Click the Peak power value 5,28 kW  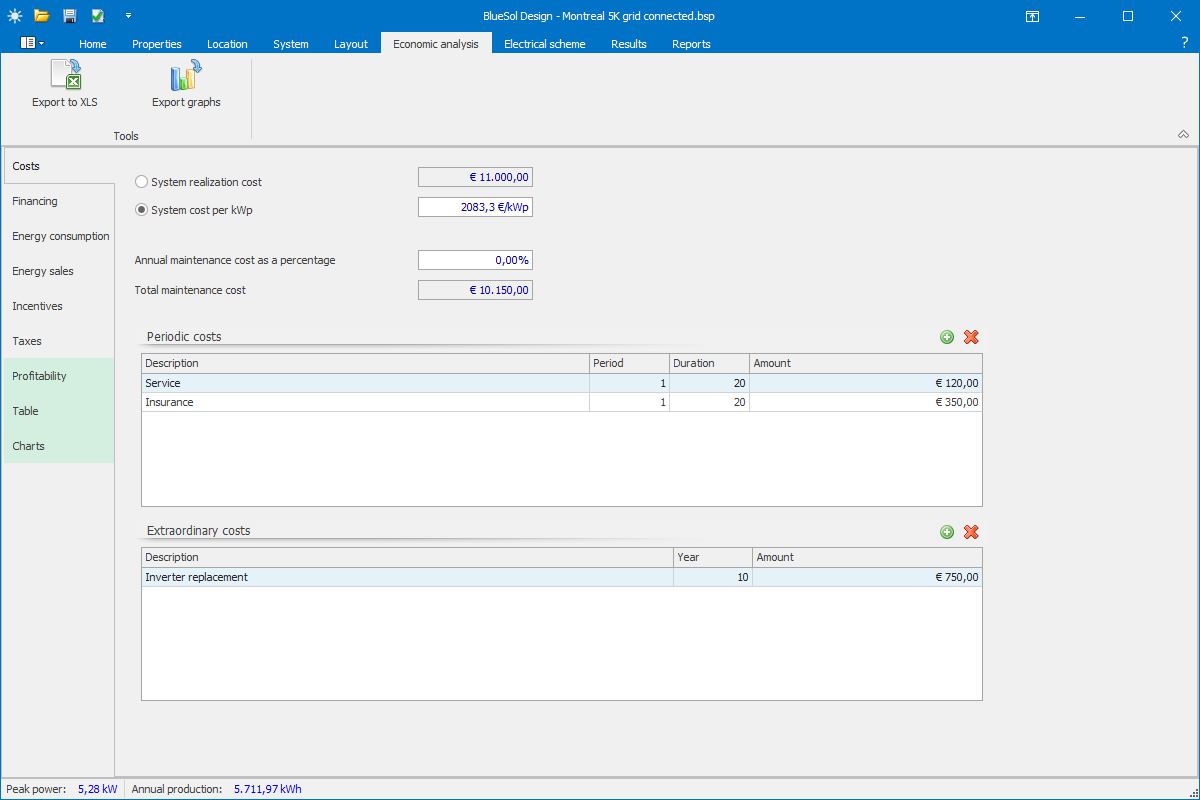click(97, 789)
